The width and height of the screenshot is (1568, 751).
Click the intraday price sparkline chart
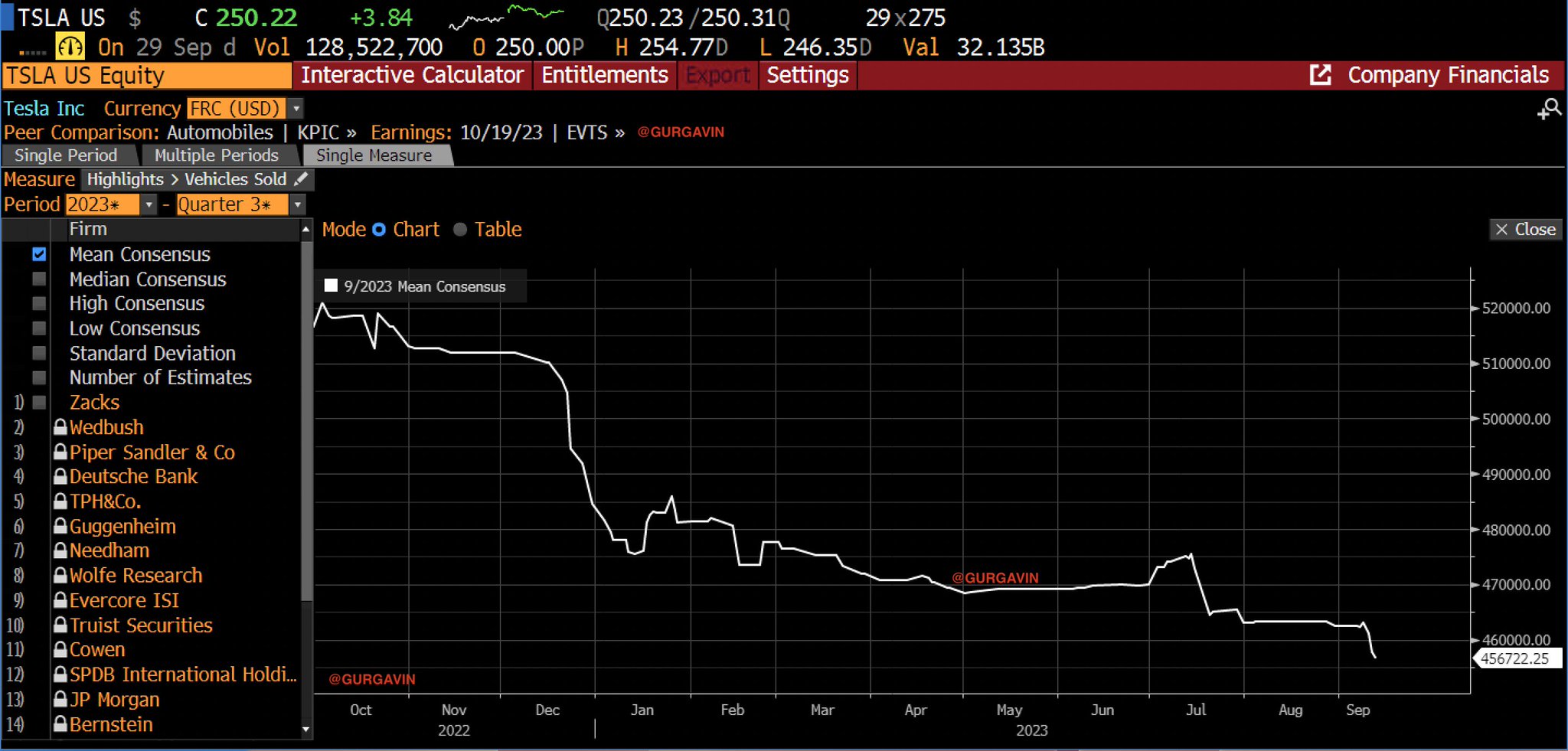pyautogui.click(x=506, y=17)
